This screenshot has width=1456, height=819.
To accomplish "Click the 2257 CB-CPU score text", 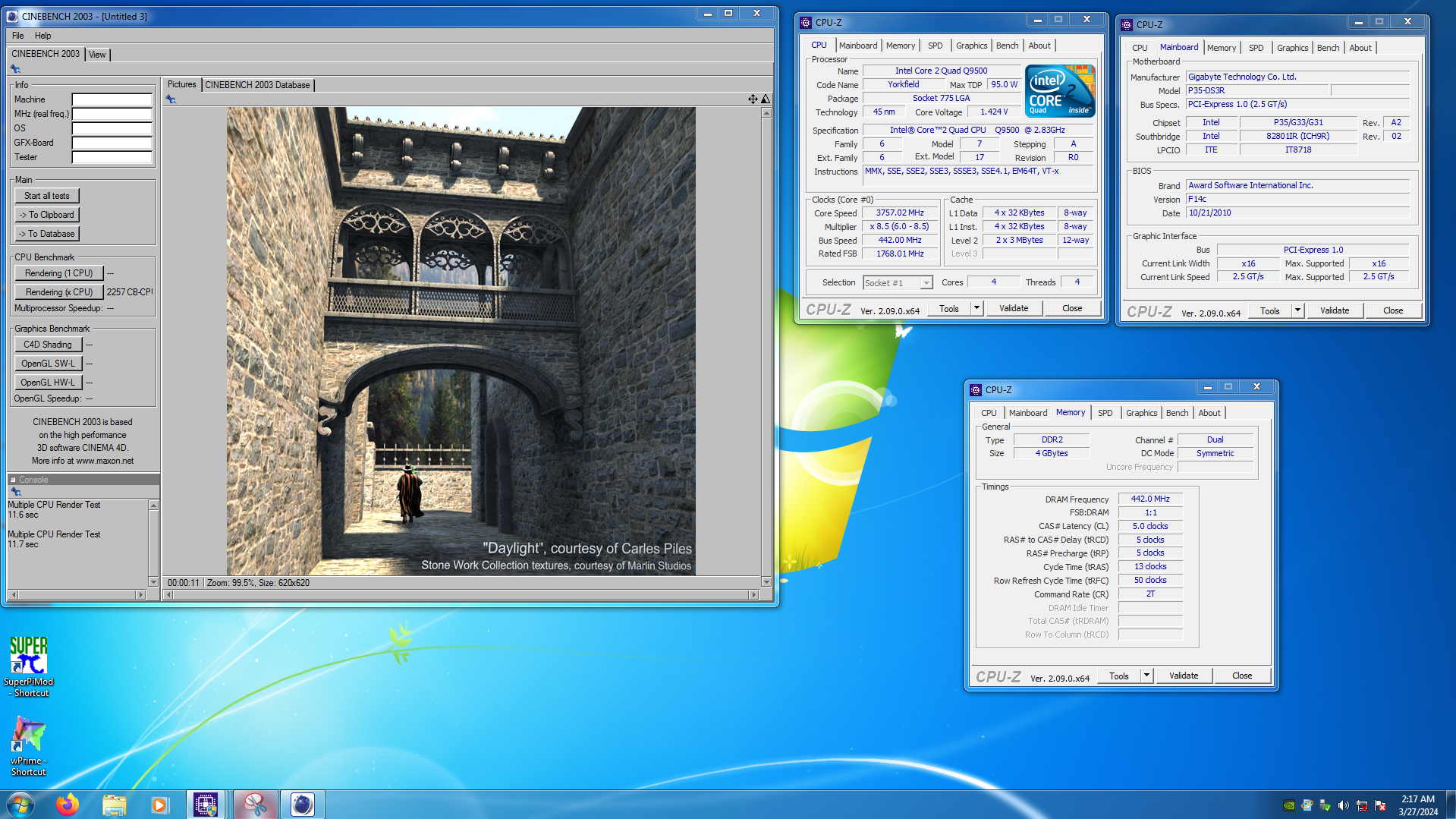I will tap(130, 292).
